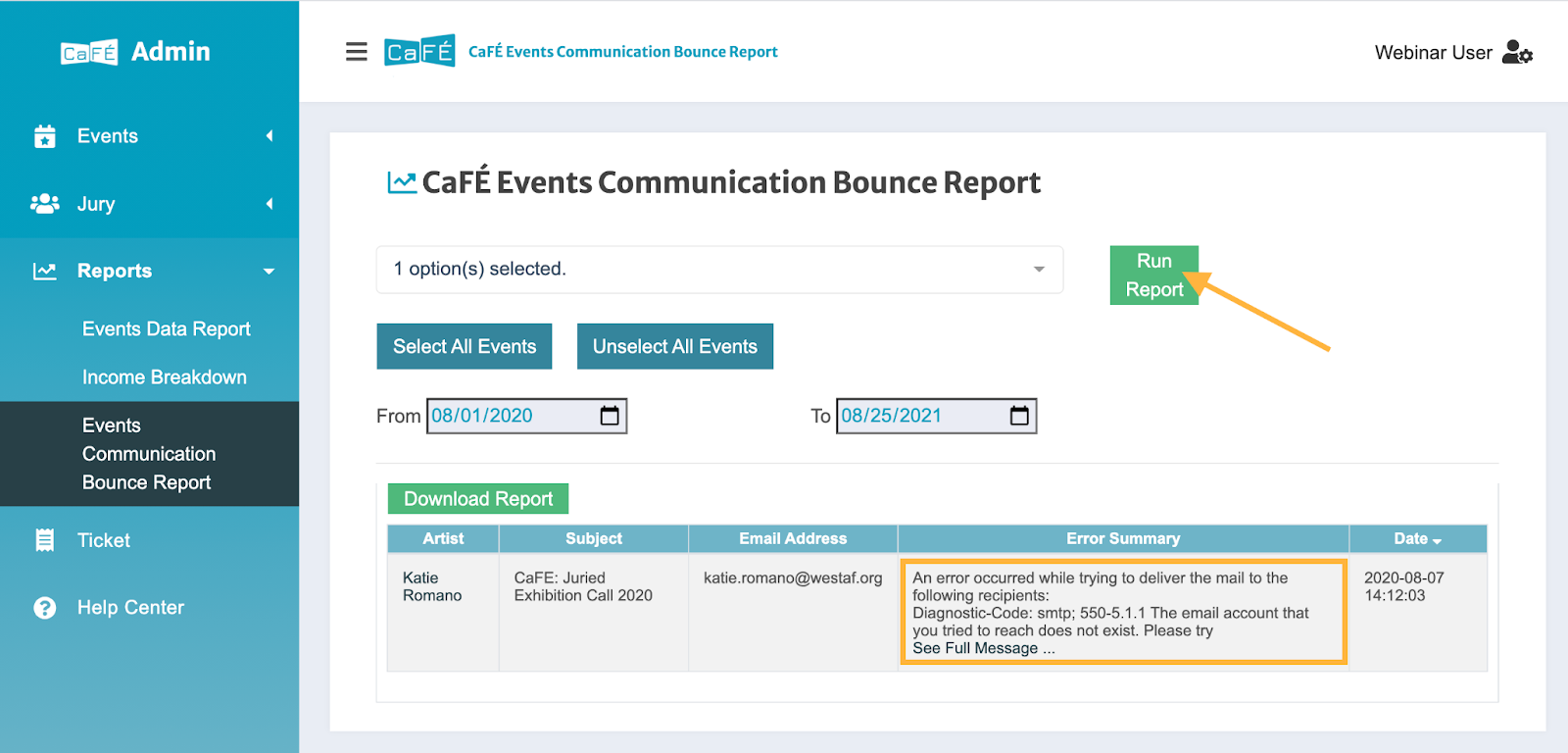The width and height of the screenshot is (1568, 753).
Task: Click Unselect All Events button
Action: pyautogui.click(x=675, y=346)
